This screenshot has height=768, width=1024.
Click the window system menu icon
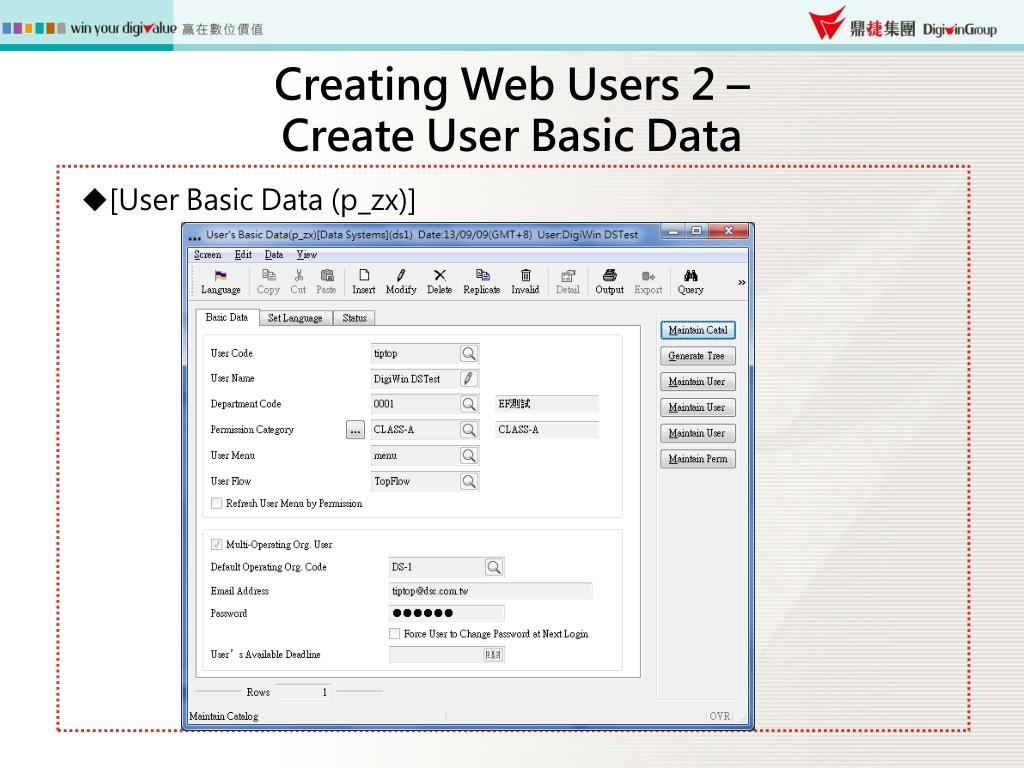click(x=195, y=236)
